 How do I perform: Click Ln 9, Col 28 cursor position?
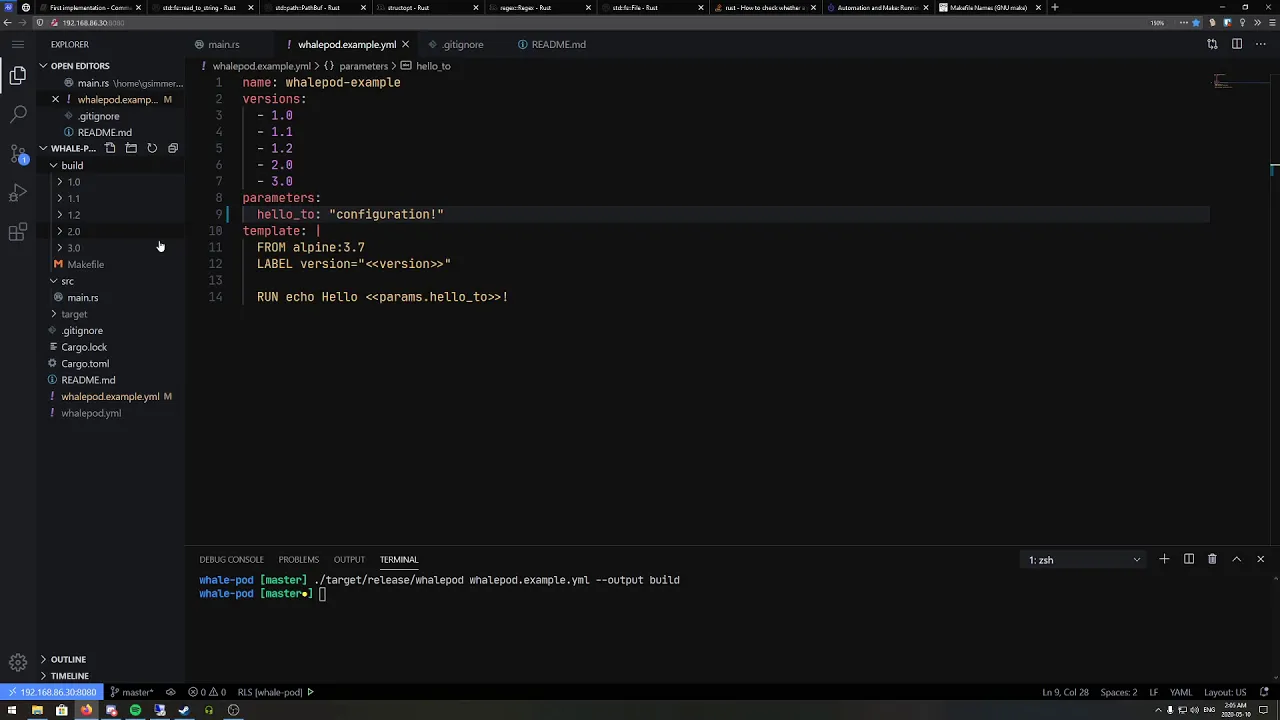pyautogui.click(x=1065, y=692)
